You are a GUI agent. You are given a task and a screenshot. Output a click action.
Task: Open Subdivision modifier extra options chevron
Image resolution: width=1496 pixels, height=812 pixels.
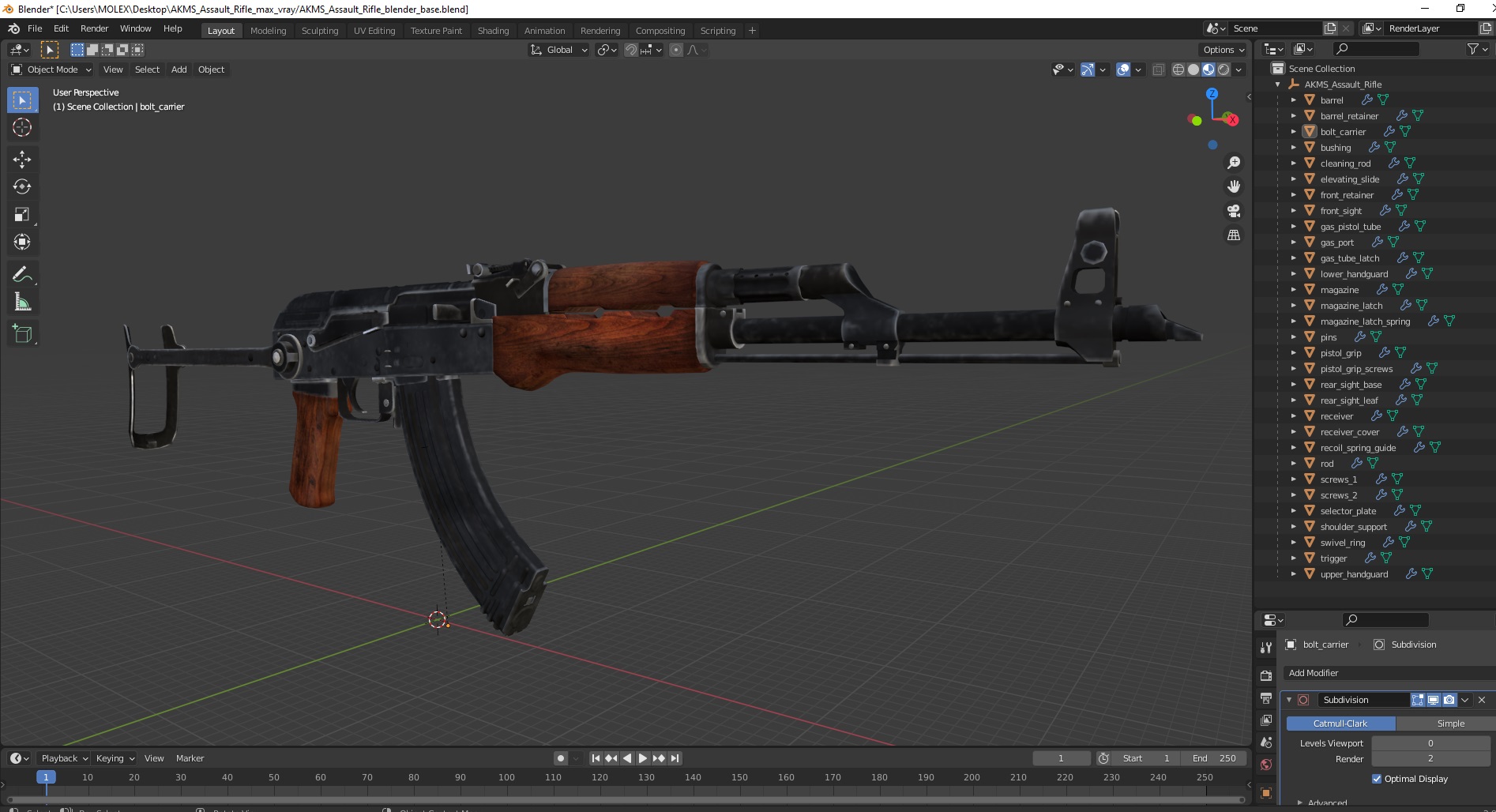pyautogui.click(x=1464, y=700)
